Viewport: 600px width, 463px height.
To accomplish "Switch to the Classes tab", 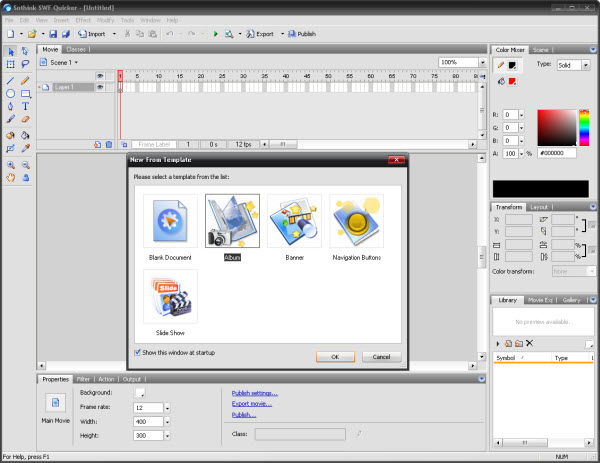I will point(76,48).
